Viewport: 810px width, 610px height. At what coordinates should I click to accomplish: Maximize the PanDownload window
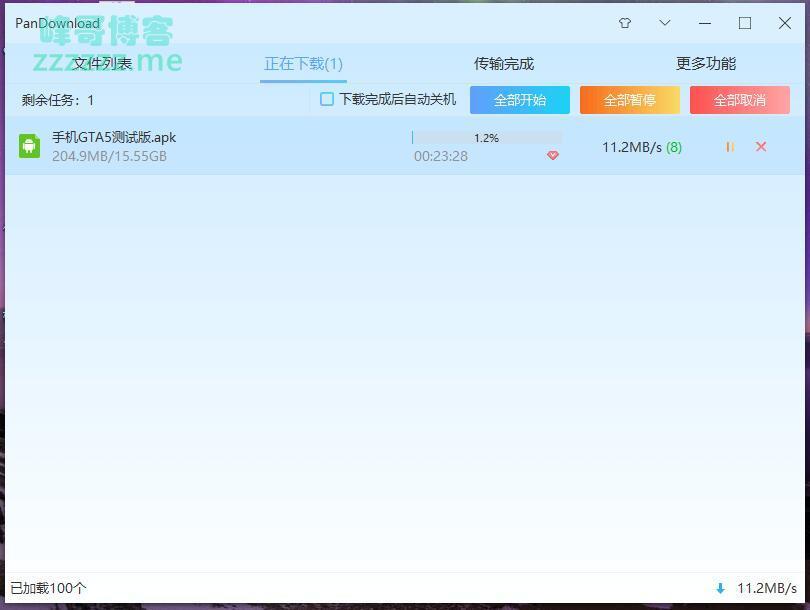coord(745,23)
